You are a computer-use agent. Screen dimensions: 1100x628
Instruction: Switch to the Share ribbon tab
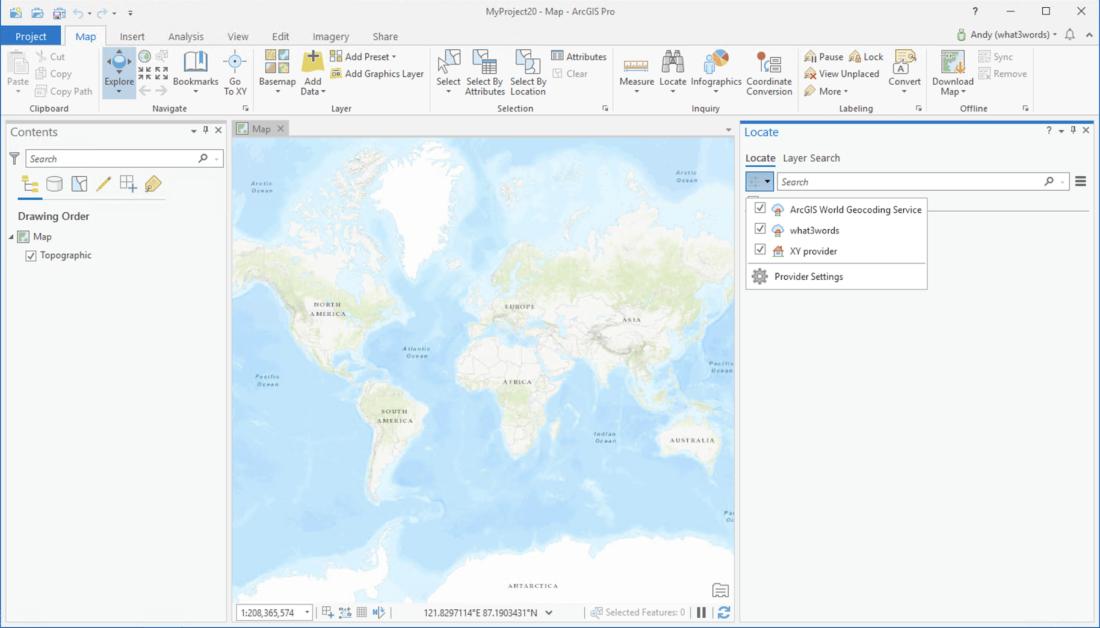[x=385, y=36]
